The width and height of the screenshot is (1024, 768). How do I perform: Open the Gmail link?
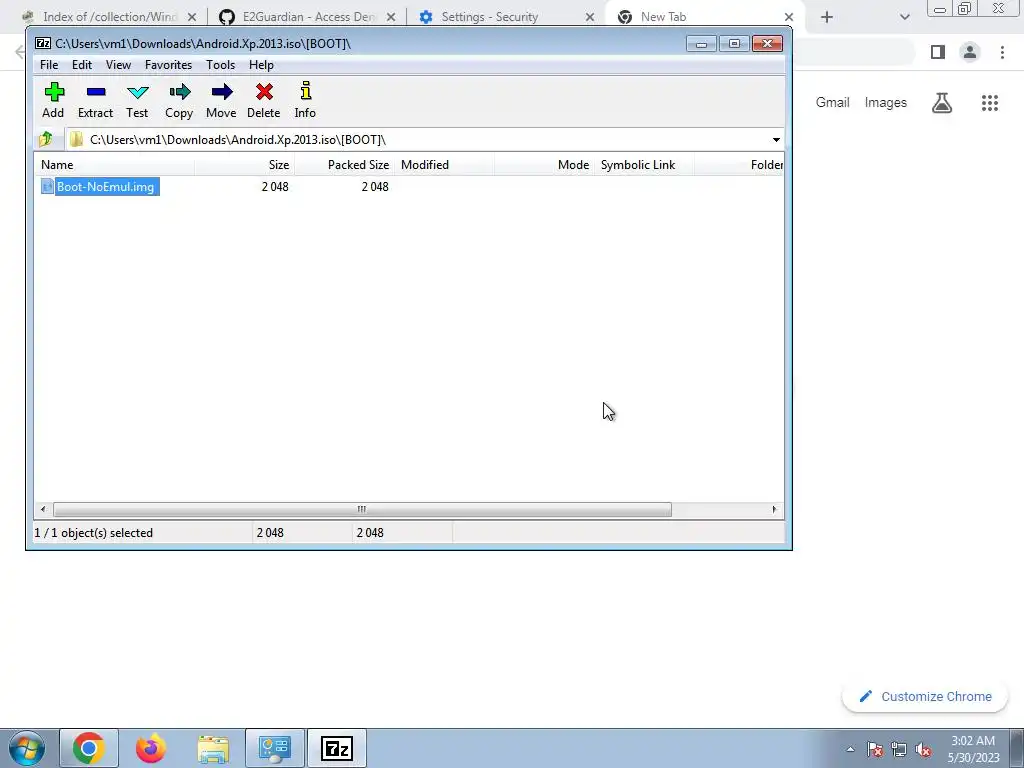(832, 103)
